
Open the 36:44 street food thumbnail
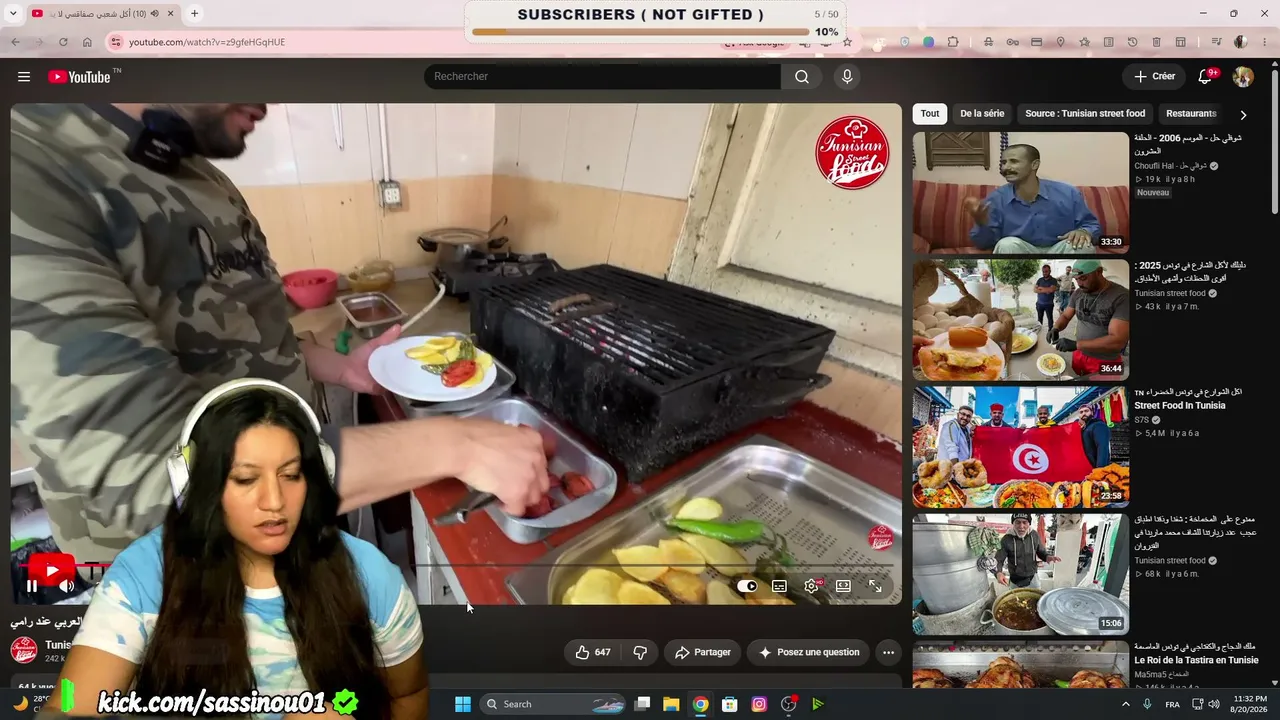[1020, 319]
